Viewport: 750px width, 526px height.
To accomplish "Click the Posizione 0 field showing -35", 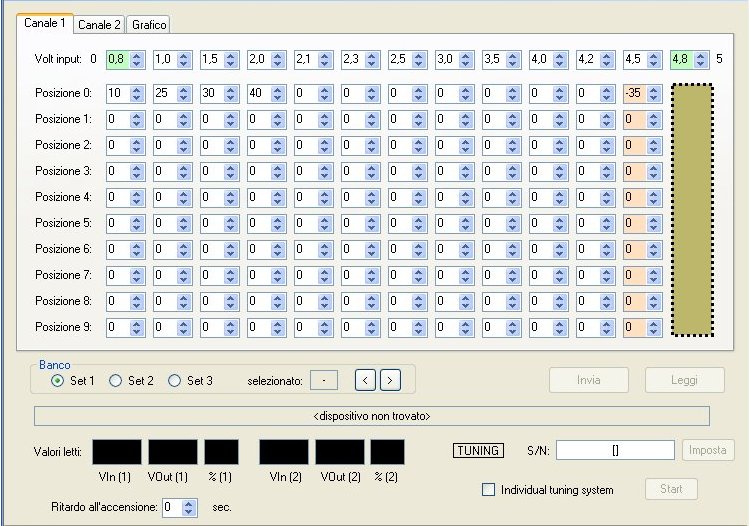I will [635, 93].
